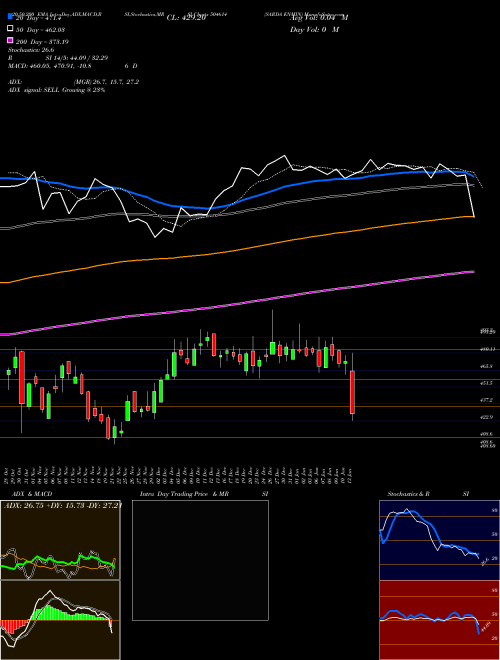Click the empty intraday trading price panel
This screenshot has height=660, width=500.
click(200, 560)
